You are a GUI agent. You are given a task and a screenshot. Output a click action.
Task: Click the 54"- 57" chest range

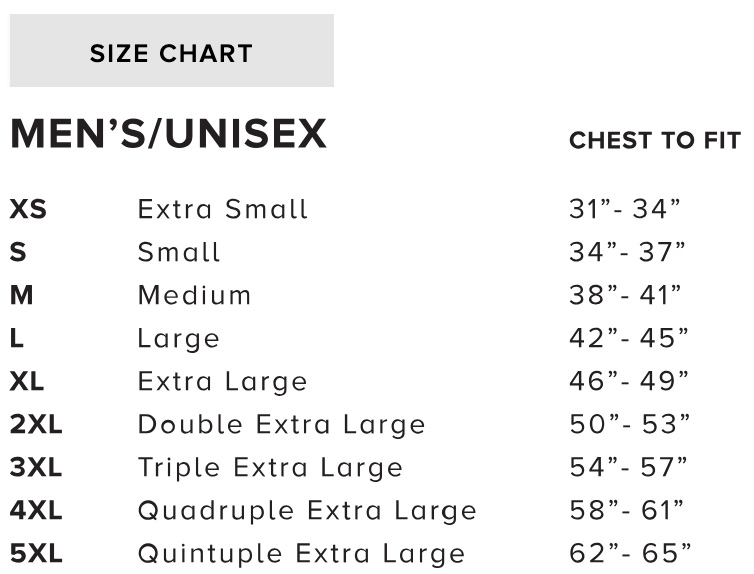629,468
